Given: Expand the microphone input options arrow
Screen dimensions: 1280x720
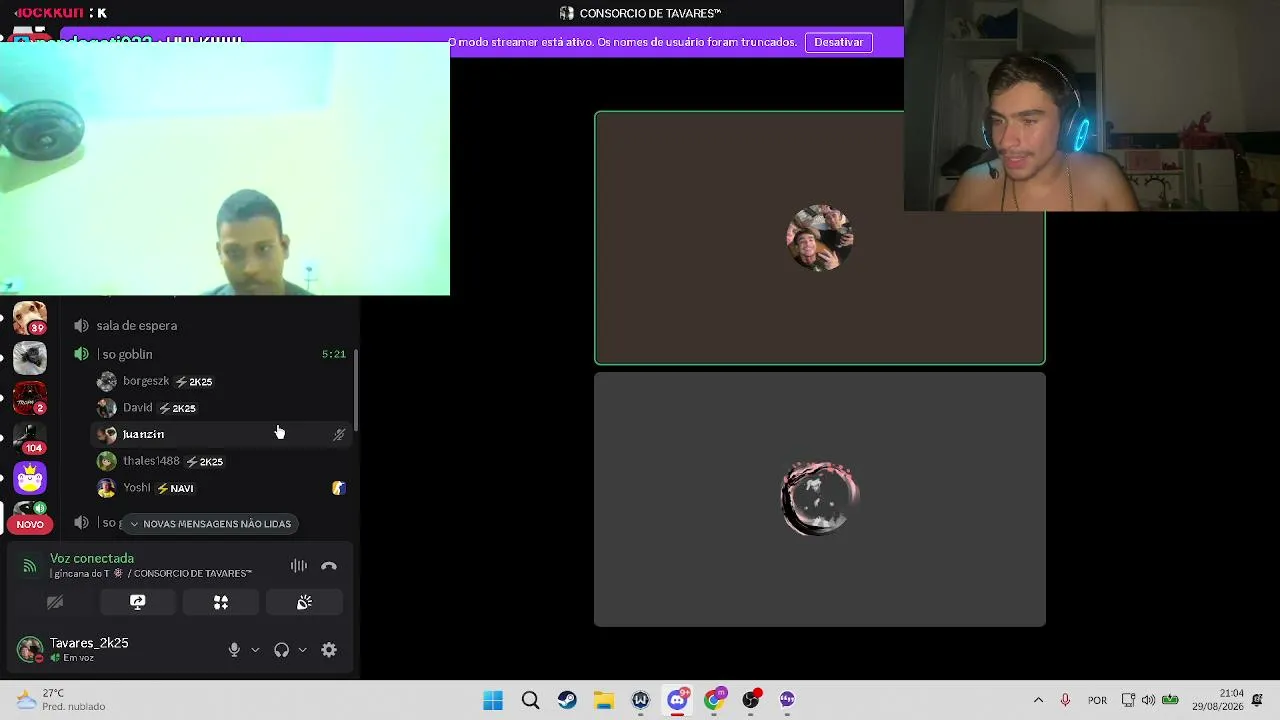Looking at the screenshot, I should click(255, 650).
